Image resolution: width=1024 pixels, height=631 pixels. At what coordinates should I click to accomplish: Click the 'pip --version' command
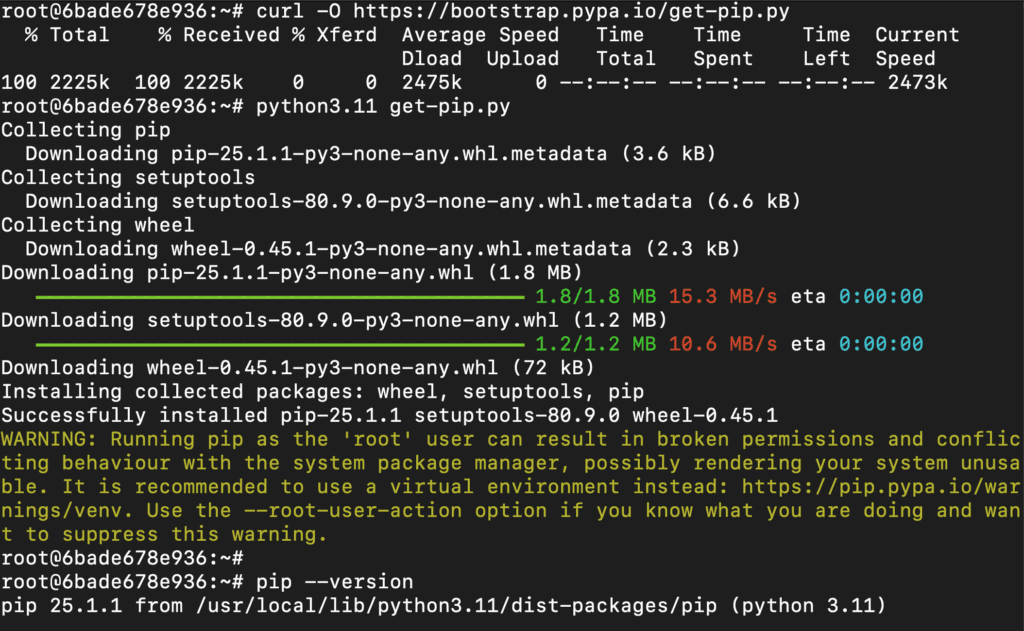coord(335,582)
